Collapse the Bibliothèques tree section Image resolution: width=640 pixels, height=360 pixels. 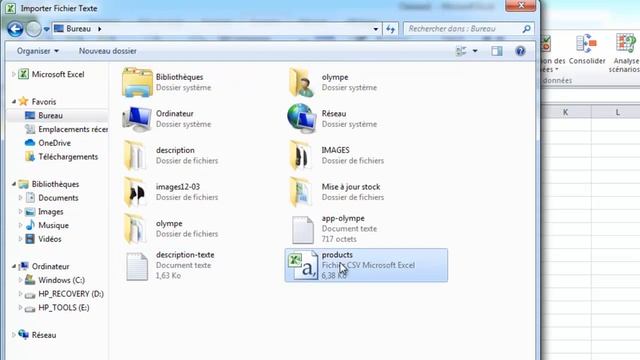13,184
